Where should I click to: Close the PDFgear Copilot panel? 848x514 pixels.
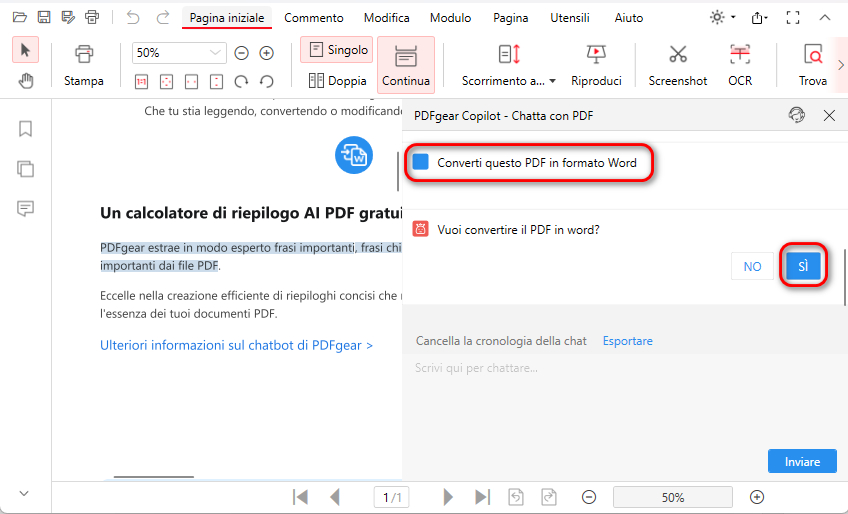pyautogui.click(x=829, y=115)
